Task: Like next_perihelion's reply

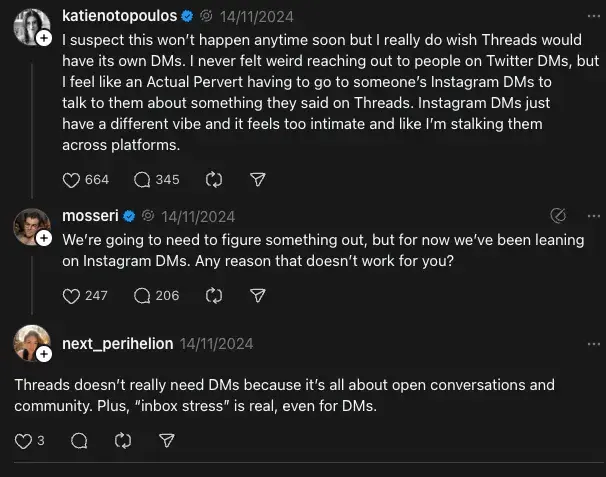Action: pyautogui.click(x=25, y=440)
